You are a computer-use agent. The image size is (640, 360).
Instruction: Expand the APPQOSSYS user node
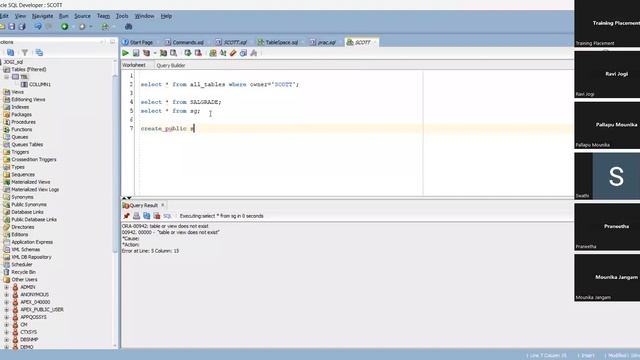pos(7,317)
